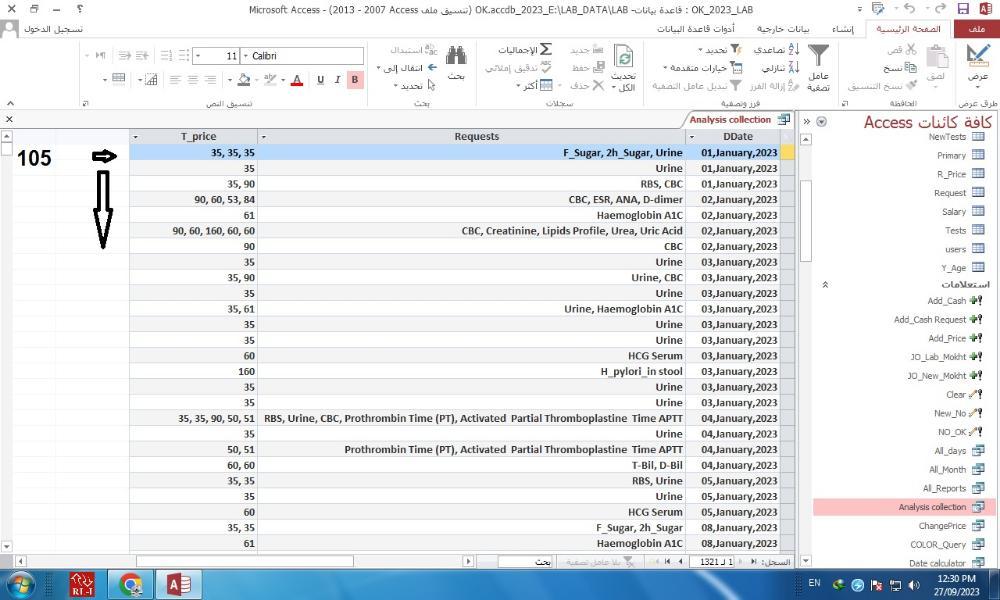Open the navigation pane category menu arrow
This screenshot has width=1000, height=600.
[821, 122]
